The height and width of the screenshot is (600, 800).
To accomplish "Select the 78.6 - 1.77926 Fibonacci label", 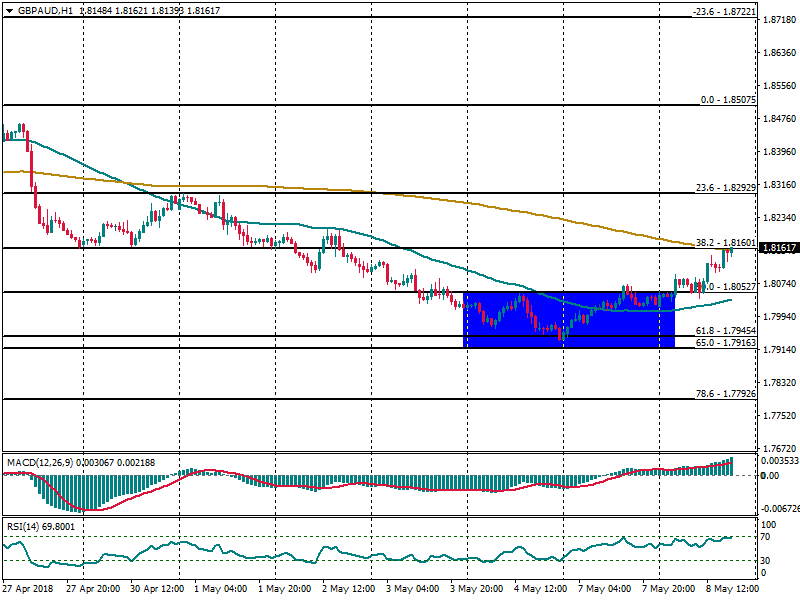I will click(726, 394).
